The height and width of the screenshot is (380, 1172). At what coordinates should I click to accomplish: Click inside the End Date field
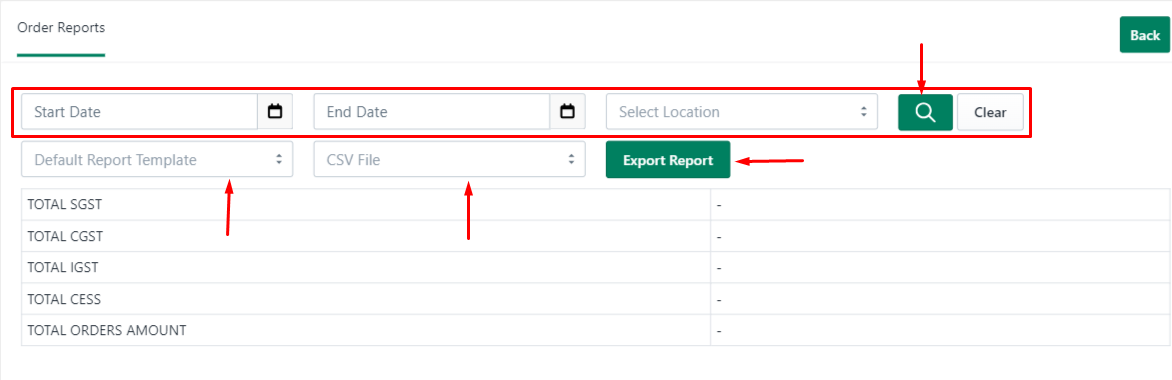click(x=432, y=112)
